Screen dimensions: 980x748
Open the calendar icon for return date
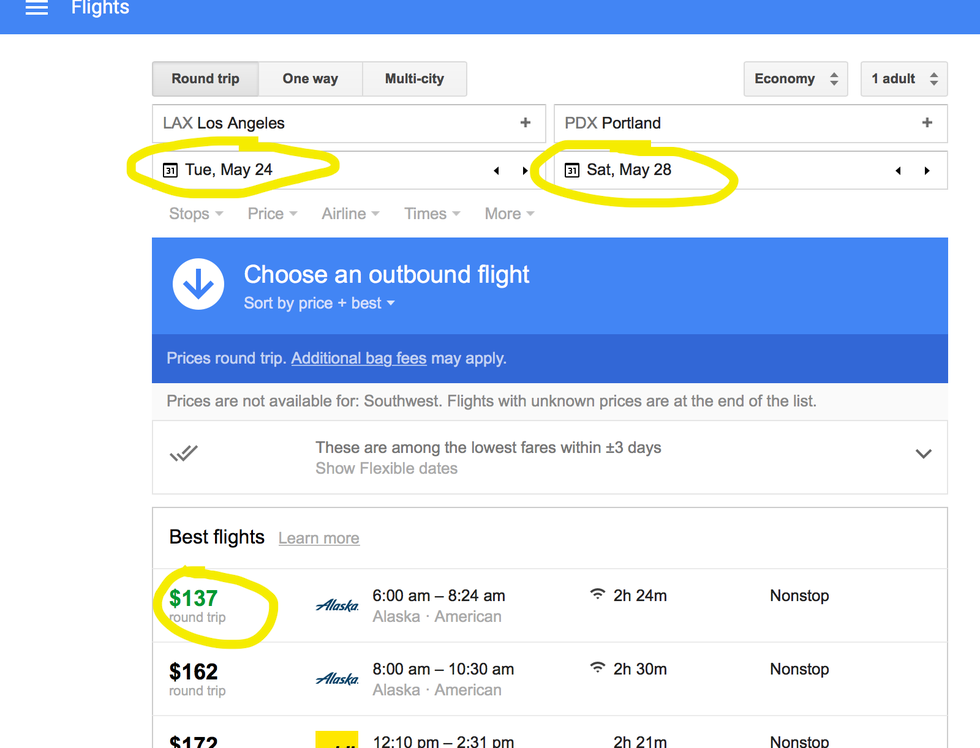[x=572, y=170]
